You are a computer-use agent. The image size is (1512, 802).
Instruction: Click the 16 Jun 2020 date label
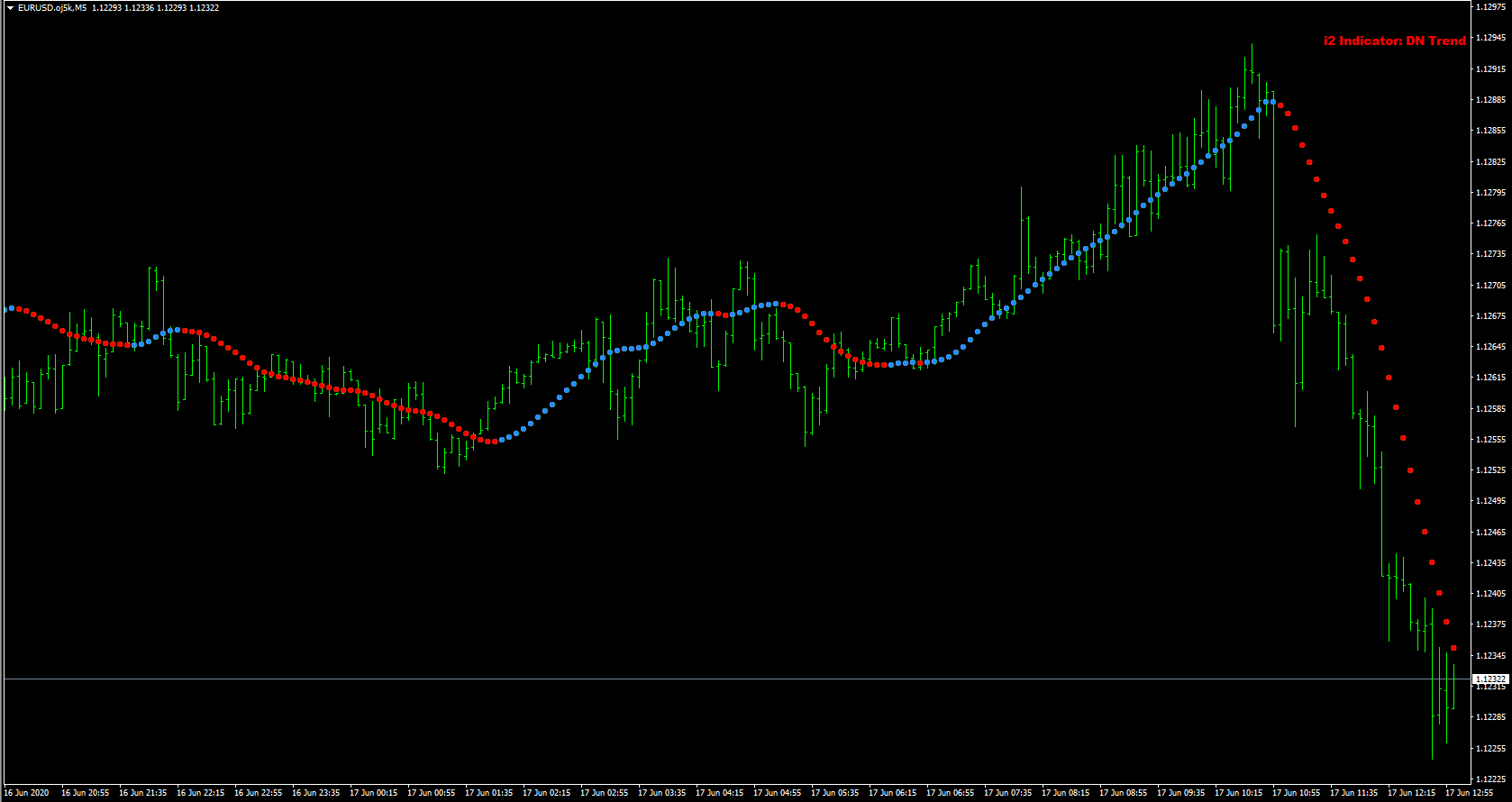[26, 793]
